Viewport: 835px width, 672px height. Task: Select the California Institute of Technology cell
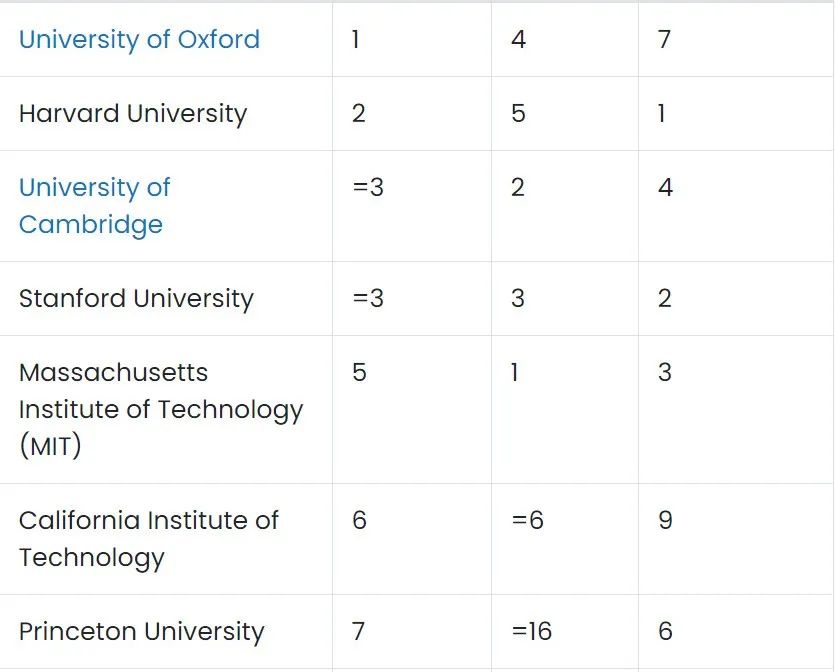click(x=148, y=539)
